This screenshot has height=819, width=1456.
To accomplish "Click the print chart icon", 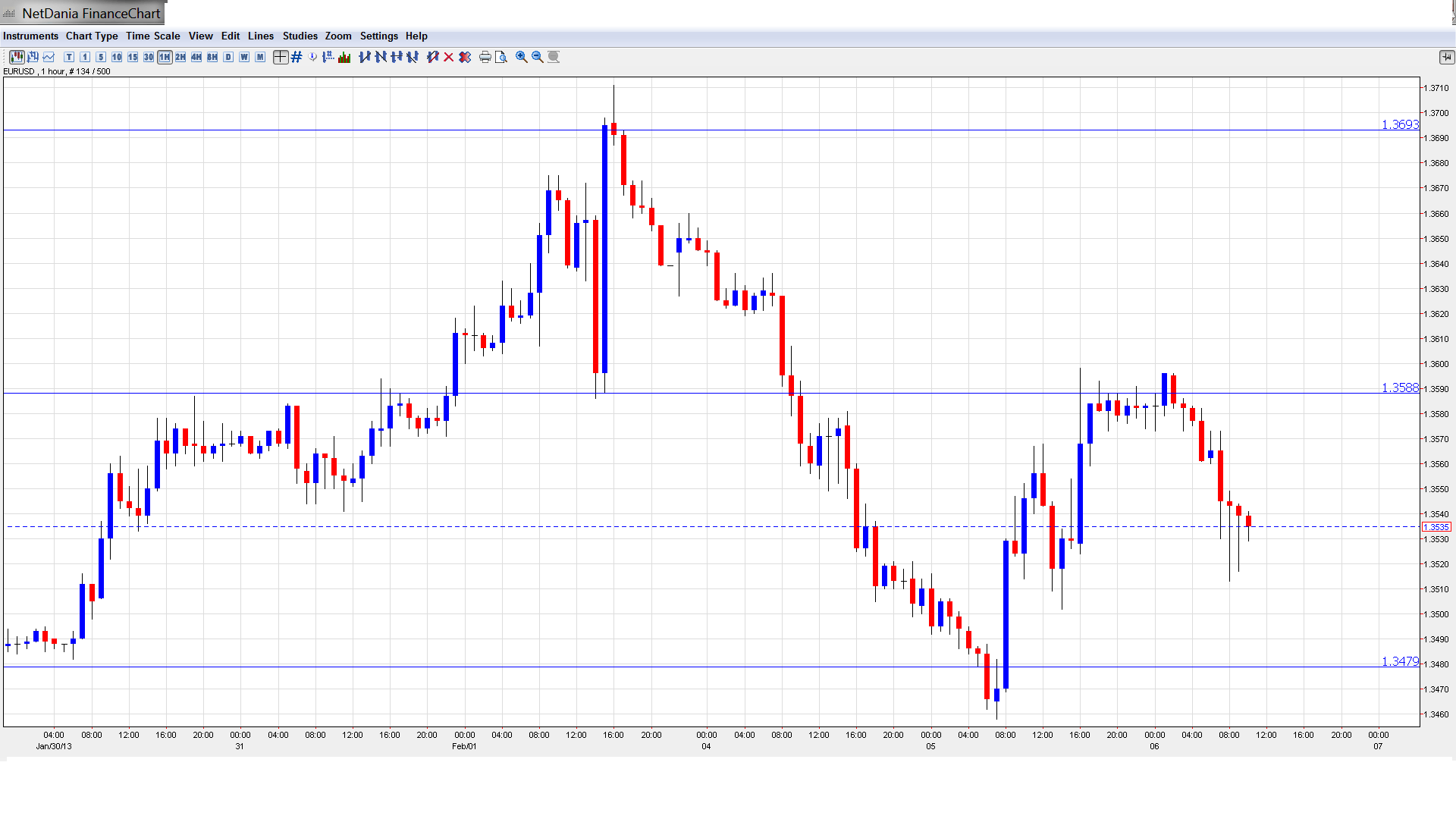I will (485, 57).
